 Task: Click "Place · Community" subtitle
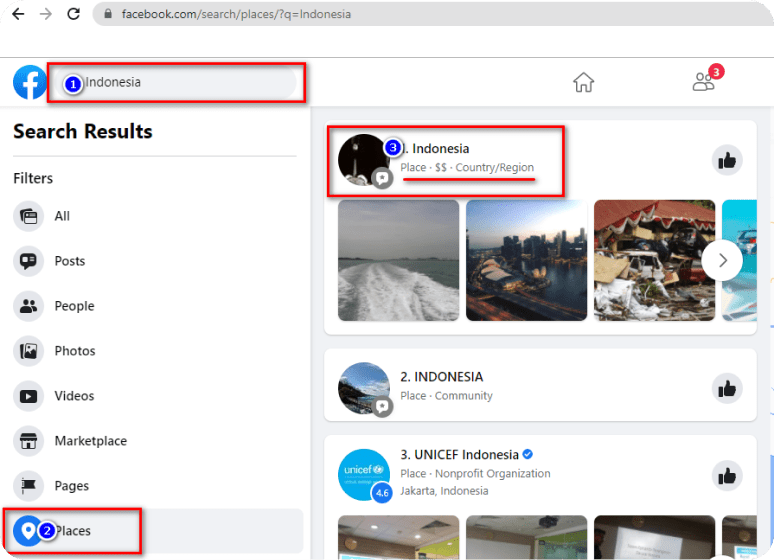coord(446,396)
